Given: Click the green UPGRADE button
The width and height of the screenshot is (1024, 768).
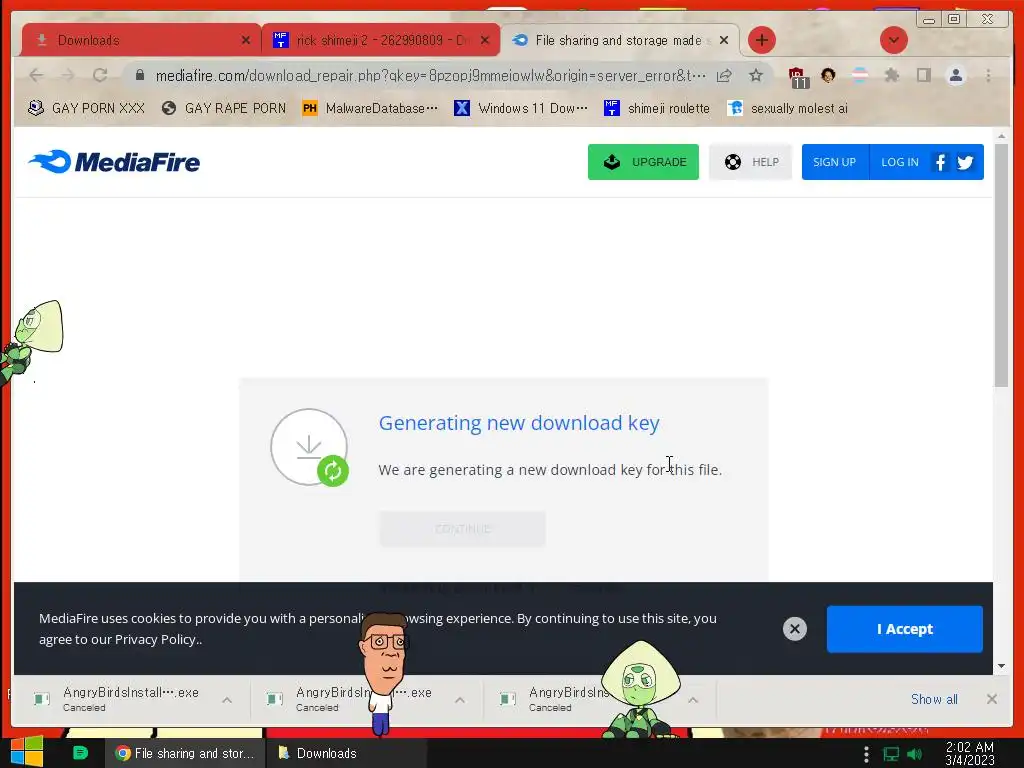Looking at the screenshot, I should click(x=643, y=162).
